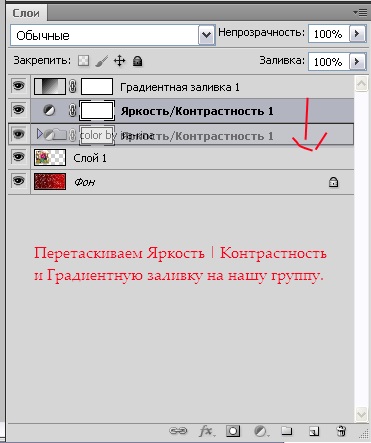Toggle lock transparent pixels
This screenshot has width=371, height=443.
tap(83, 61)
